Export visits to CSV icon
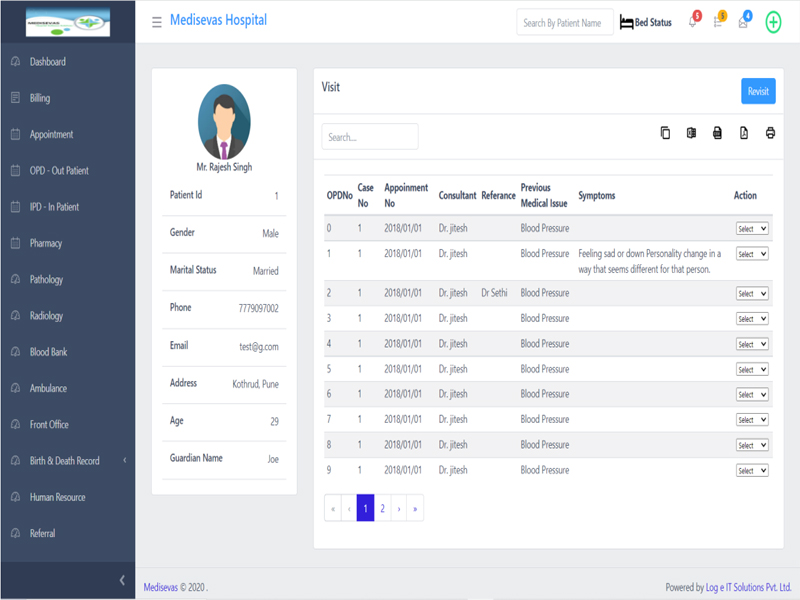Screen dimensions: 800x600 coord(717,133)
